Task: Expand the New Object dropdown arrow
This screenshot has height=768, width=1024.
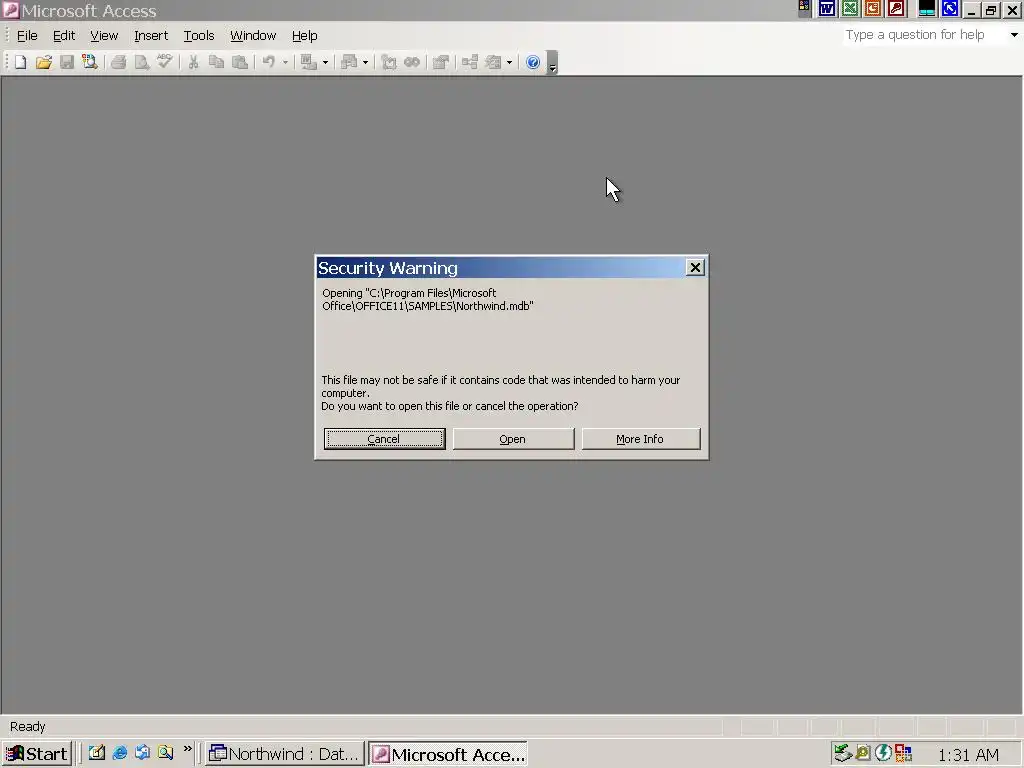Action: pos(509,63)
